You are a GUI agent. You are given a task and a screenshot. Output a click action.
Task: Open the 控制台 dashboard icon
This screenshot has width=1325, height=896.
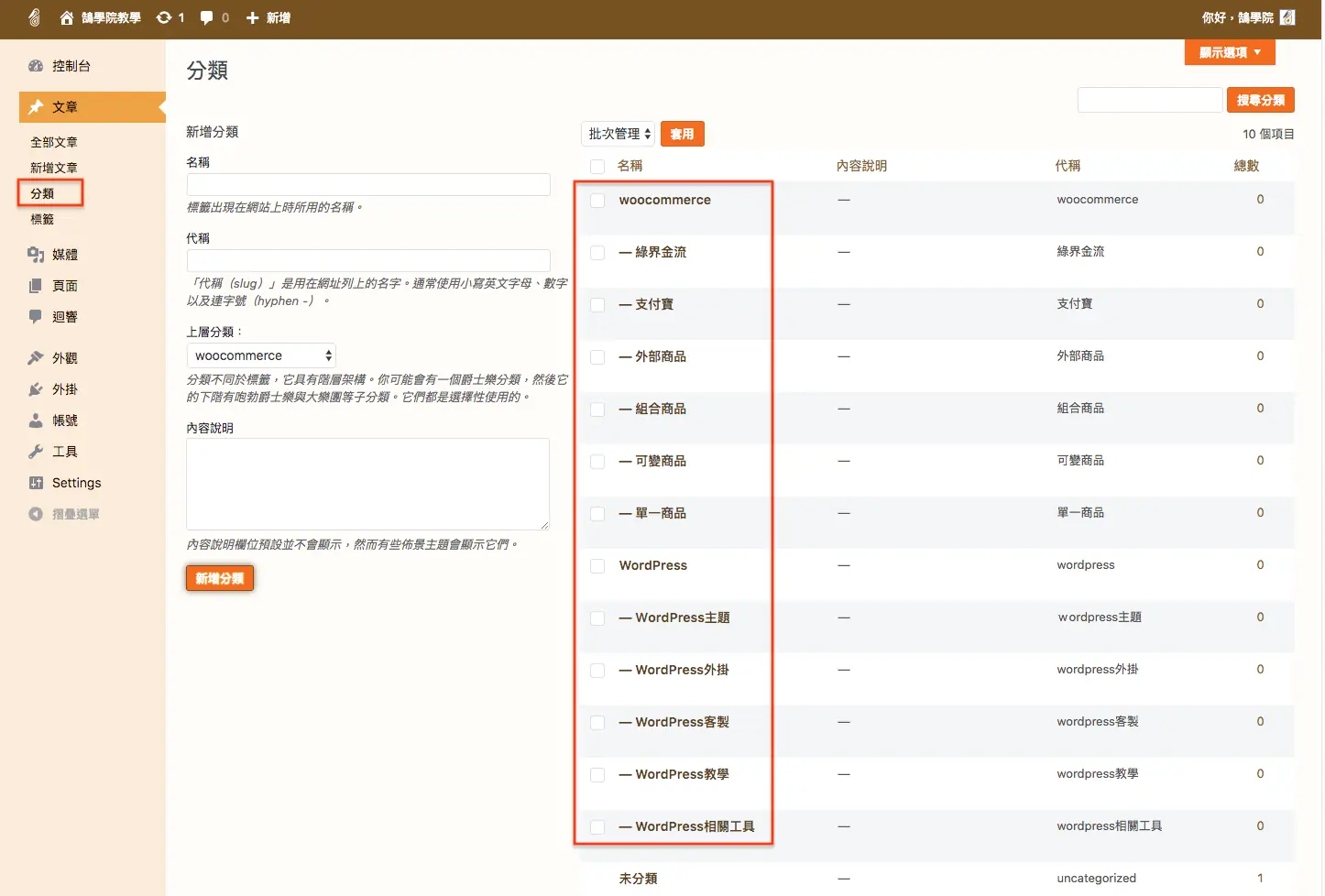tap(36, 66)
